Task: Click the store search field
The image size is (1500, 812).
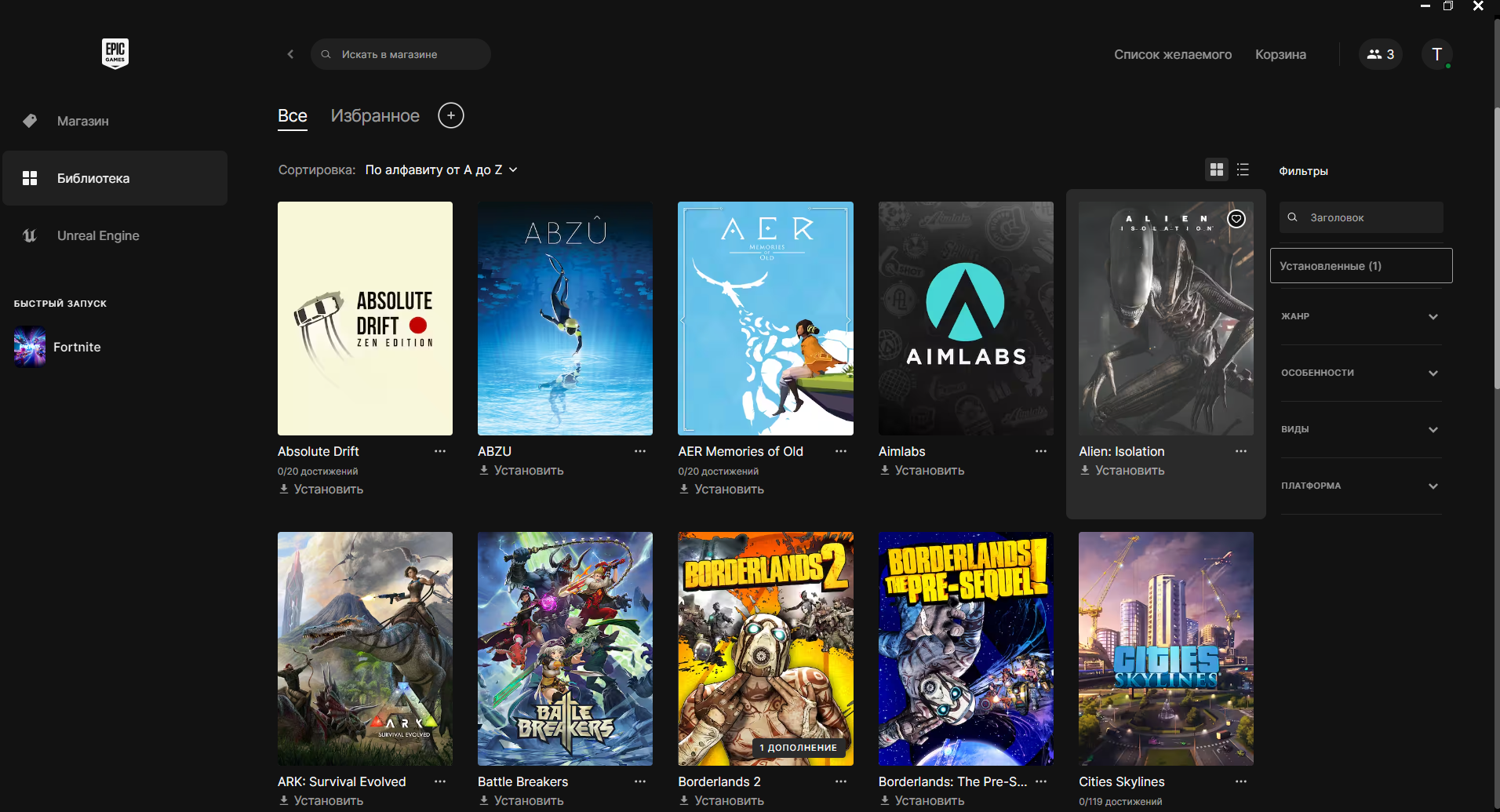Action: click(401, 54)
